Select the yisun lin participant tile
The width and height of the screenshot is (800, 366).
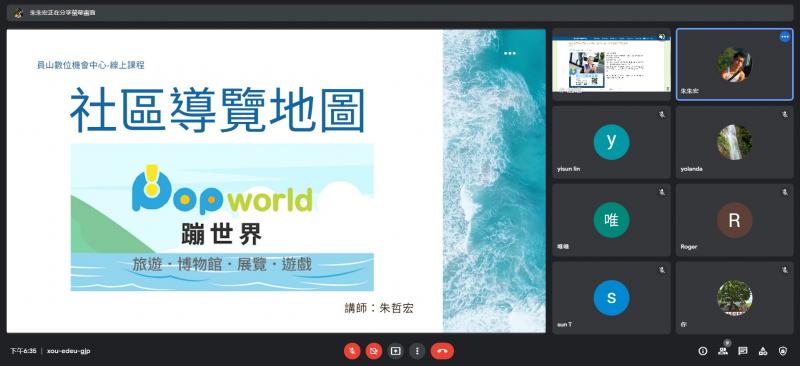coord(611,142)
